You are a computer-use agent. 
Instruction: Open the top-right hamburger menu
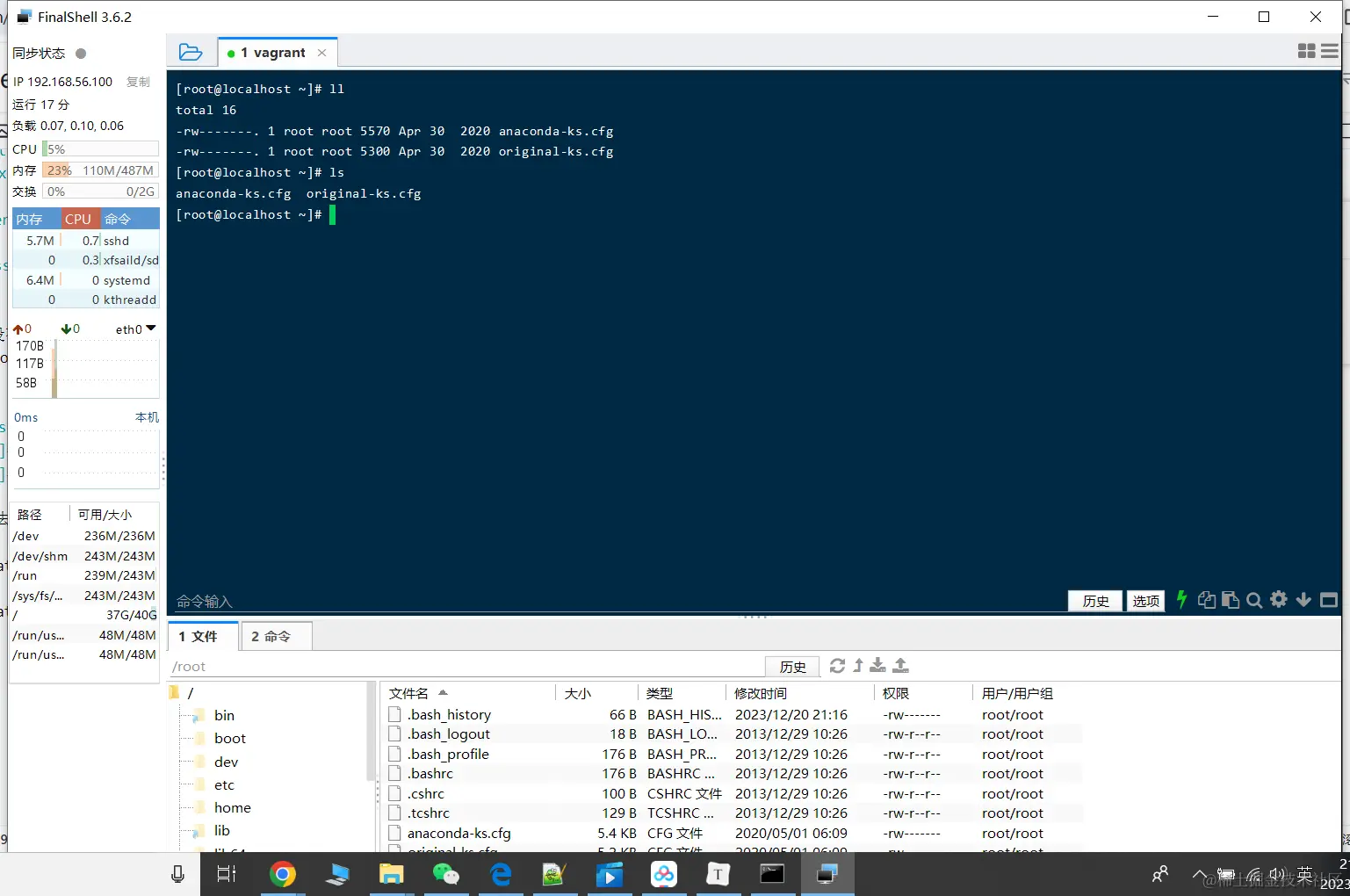[x=1330, y=52]
